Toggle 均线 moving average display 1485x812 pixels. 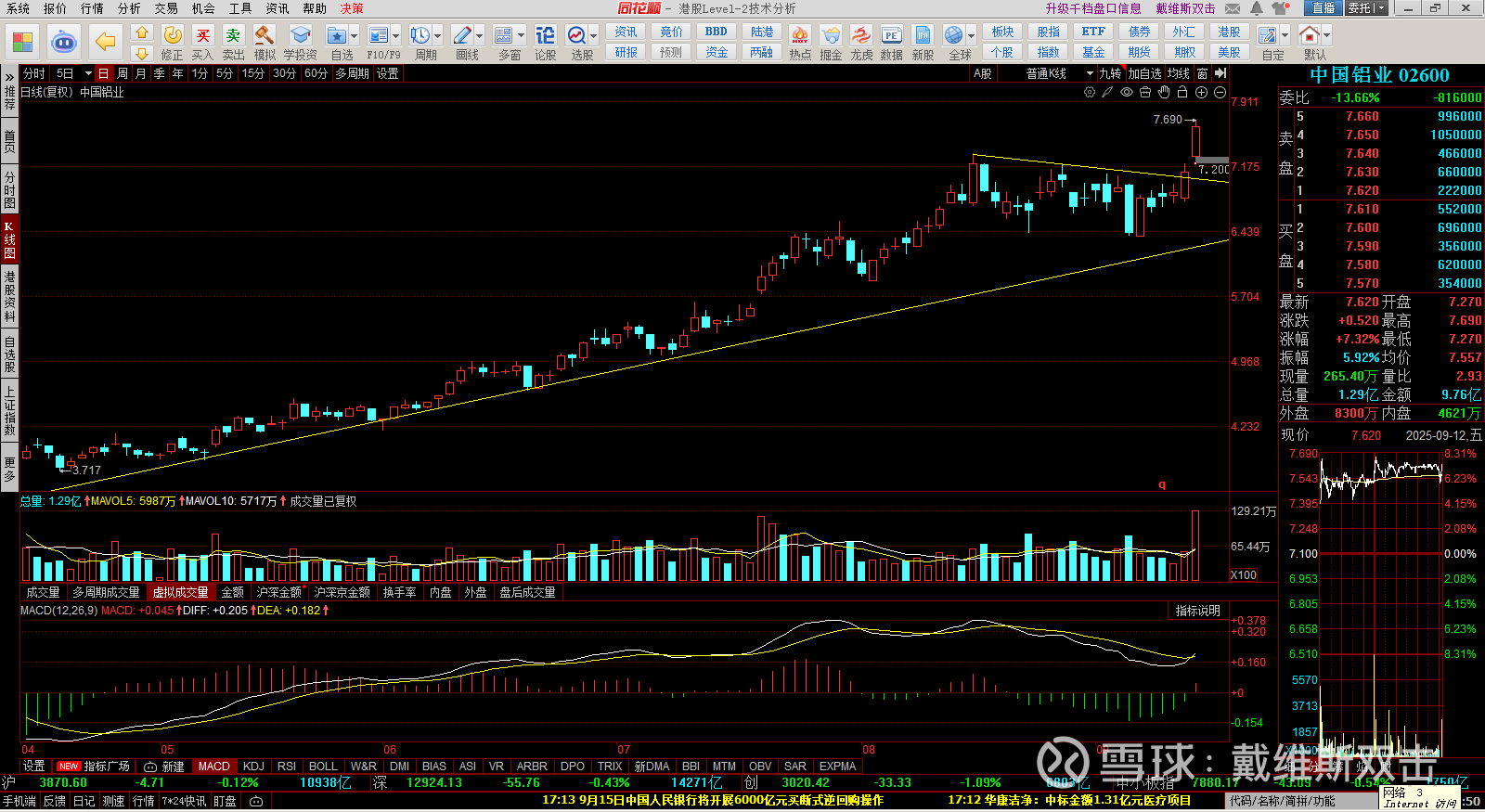click(1179, 73)
